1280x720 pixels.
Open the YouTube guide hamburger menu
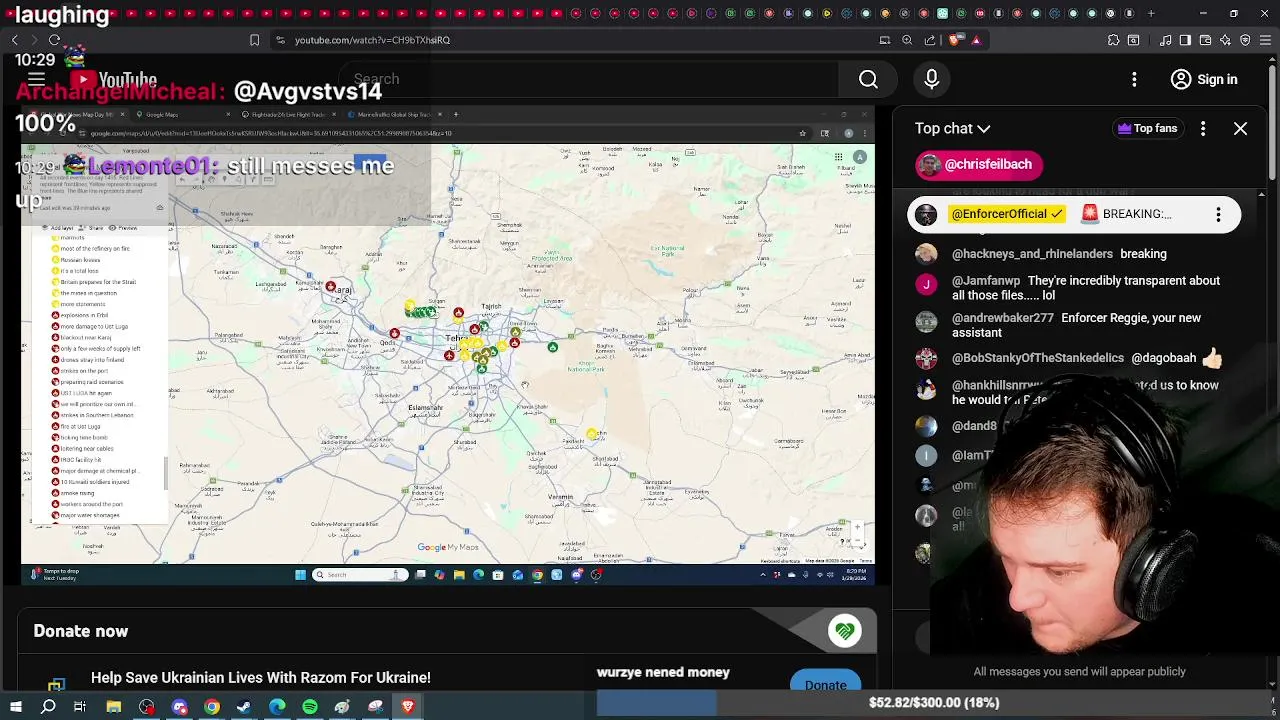click(x=37, y=79)
